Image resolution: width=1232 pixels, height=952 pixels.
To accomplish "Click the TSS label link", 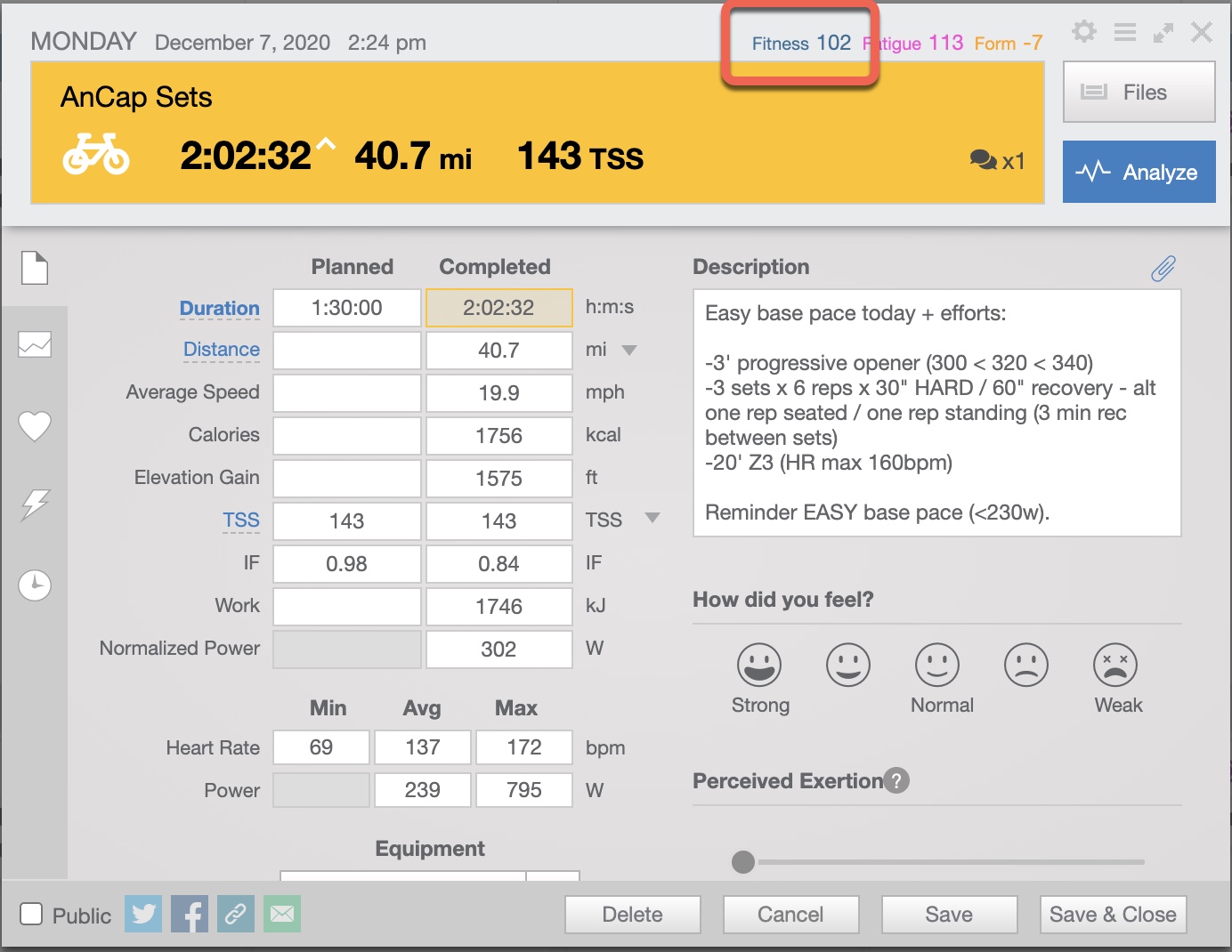I will coord(241,520).
